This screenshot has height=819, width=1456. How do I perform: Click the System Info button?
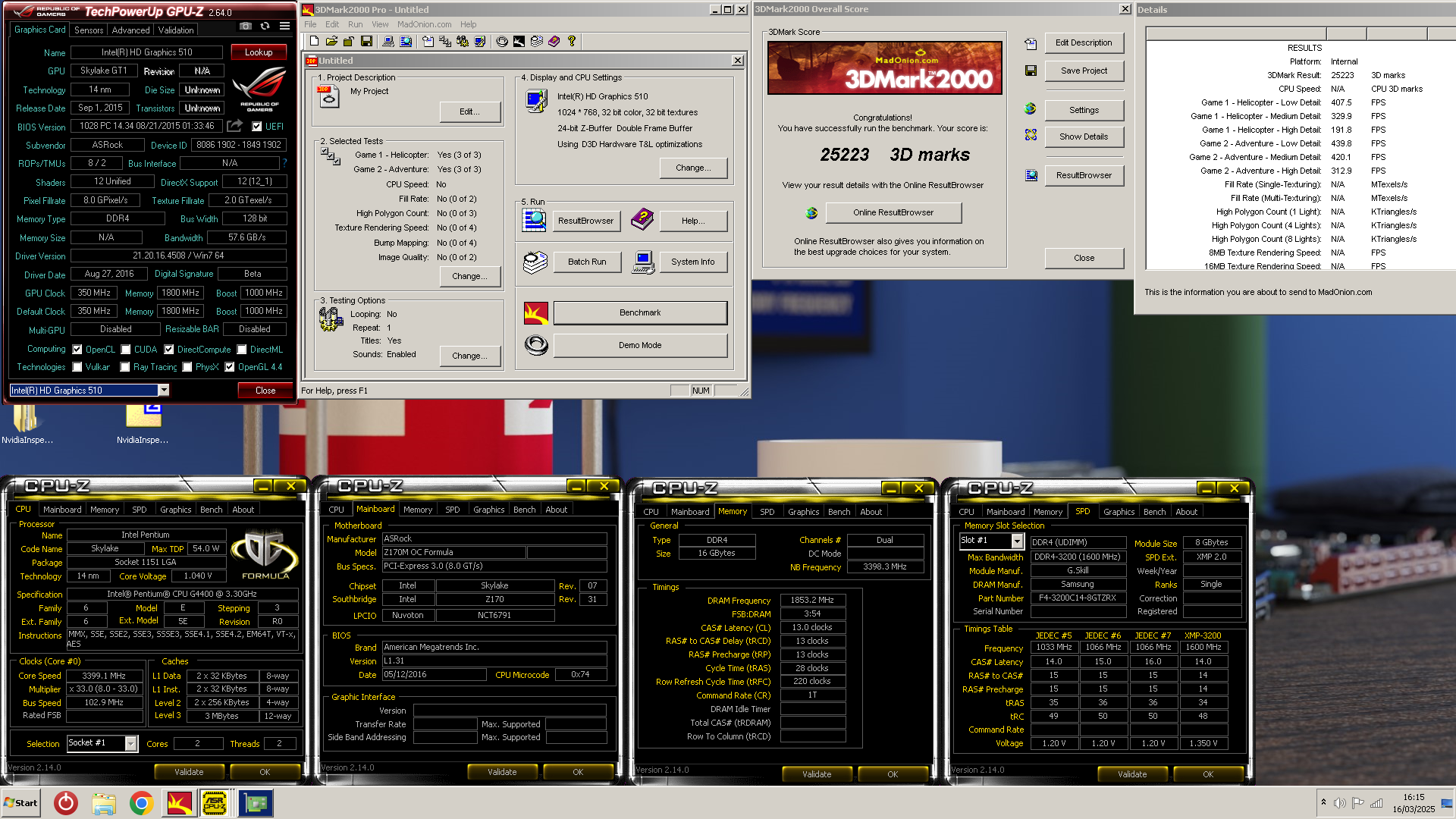coord(692,262)
